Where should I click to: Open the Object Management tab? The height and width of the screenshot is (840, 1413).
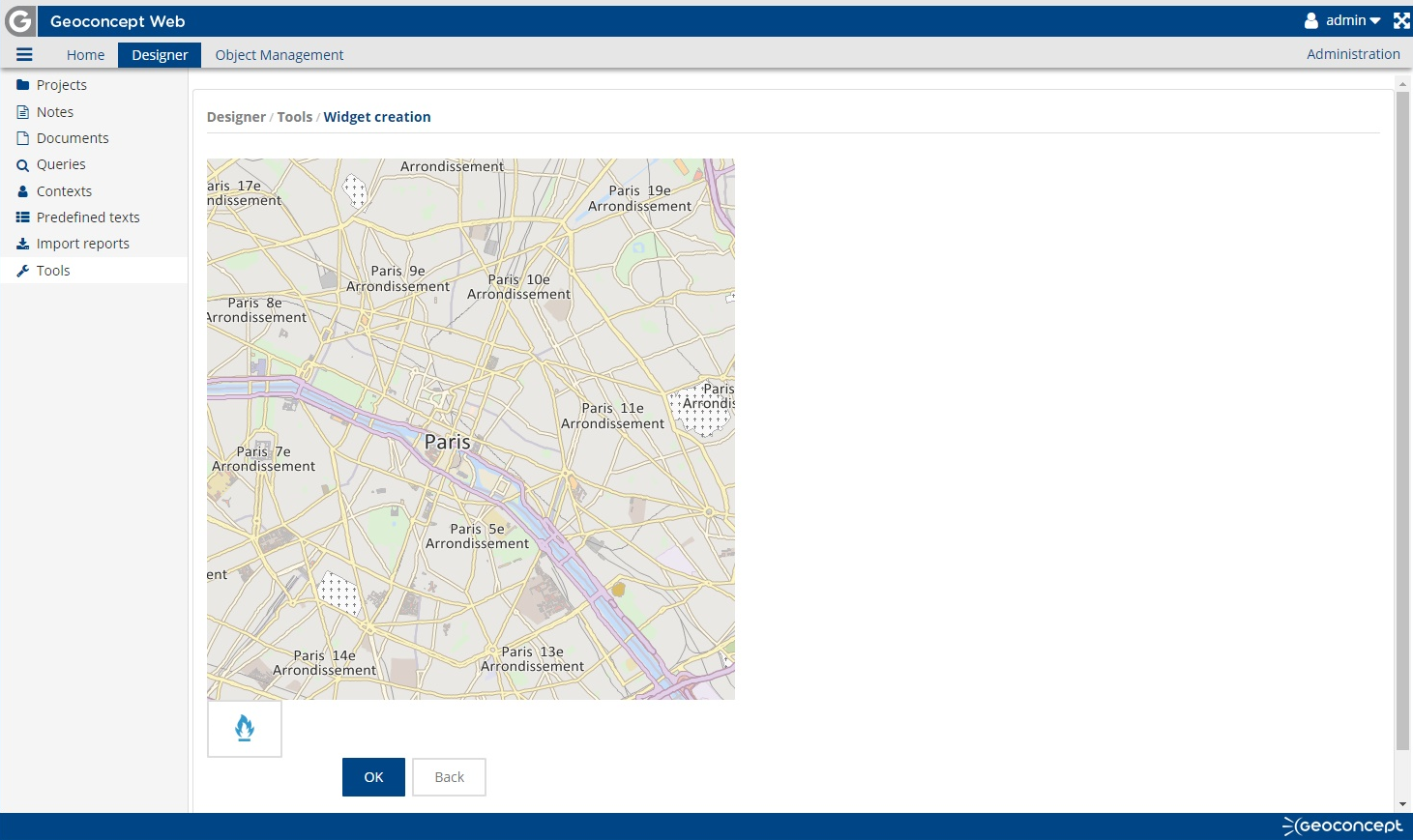pyautogui.click(x=280, y=55)
